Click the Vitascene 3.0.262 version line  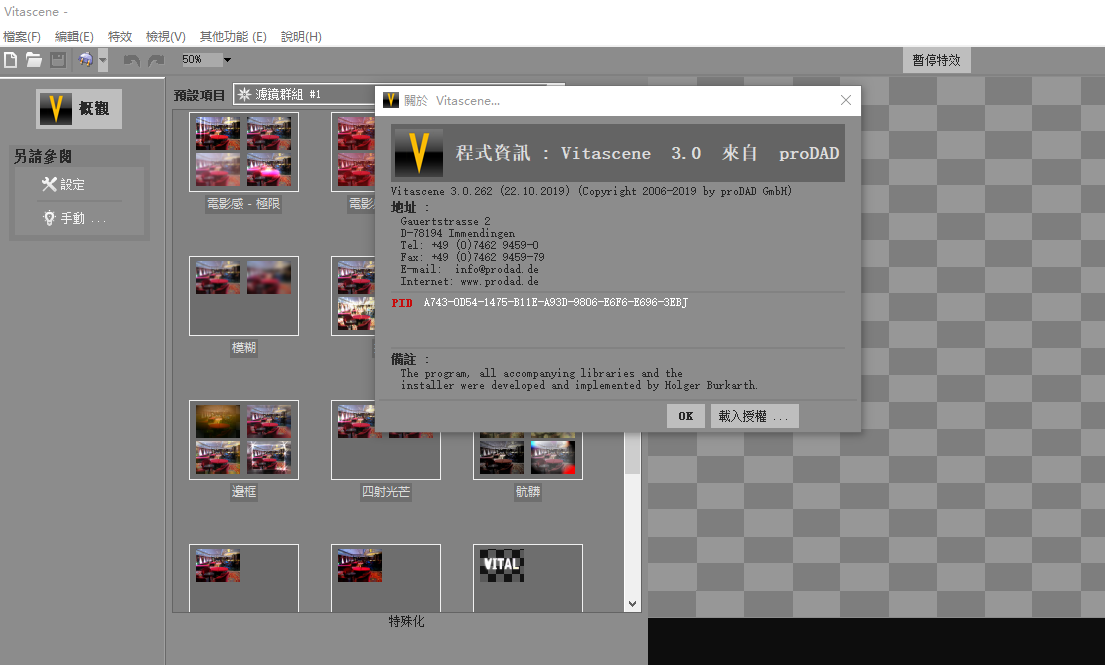[x=591, y=191]
